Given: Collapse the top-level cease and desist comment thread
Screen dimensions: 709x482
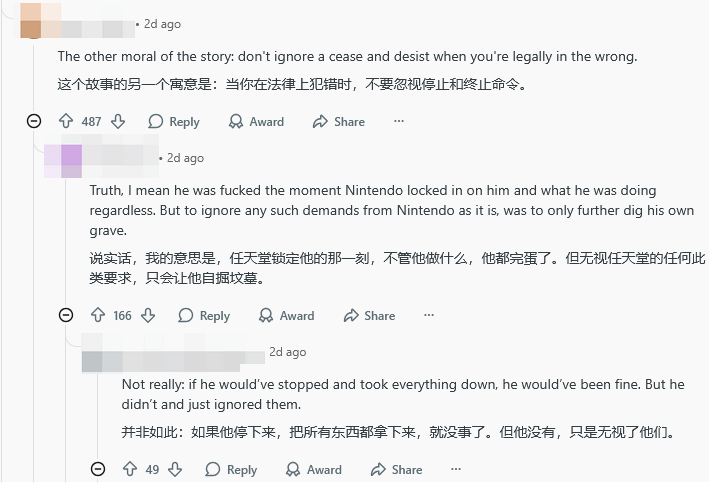Looking at the screenshot, I should [x=34, y=121].
